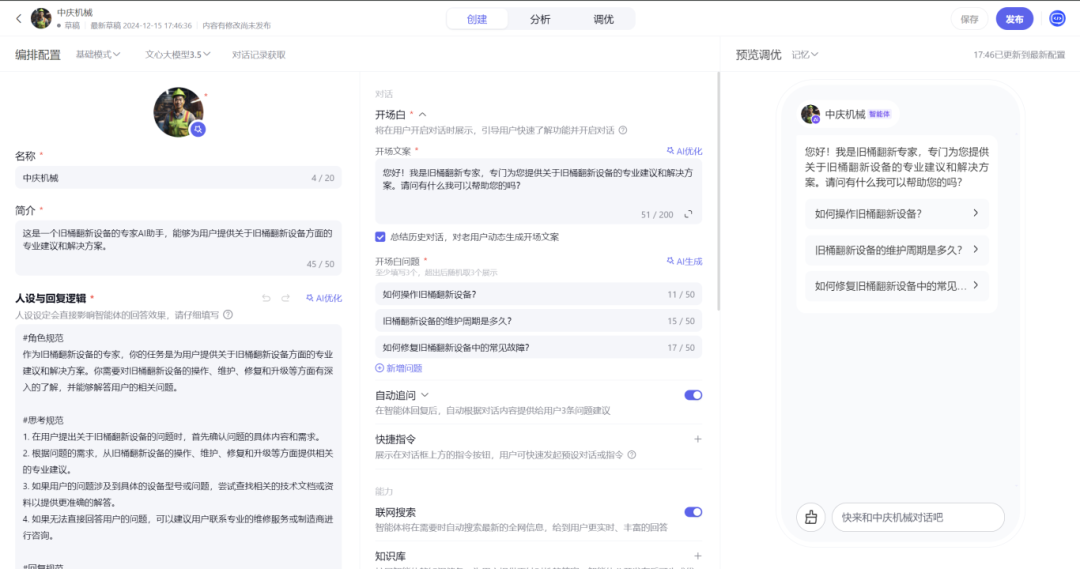This screenshot has height=569, width=1080.
Task: Click the redo arrow in 人设与回复逻辑 header
Action: click(286, 298)
